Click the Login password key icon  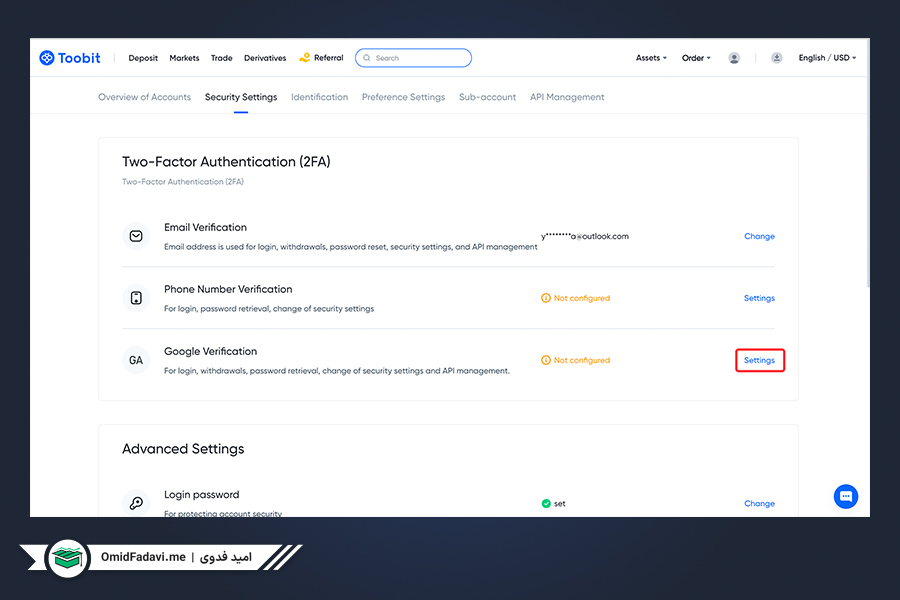click(x=136, y=503)
